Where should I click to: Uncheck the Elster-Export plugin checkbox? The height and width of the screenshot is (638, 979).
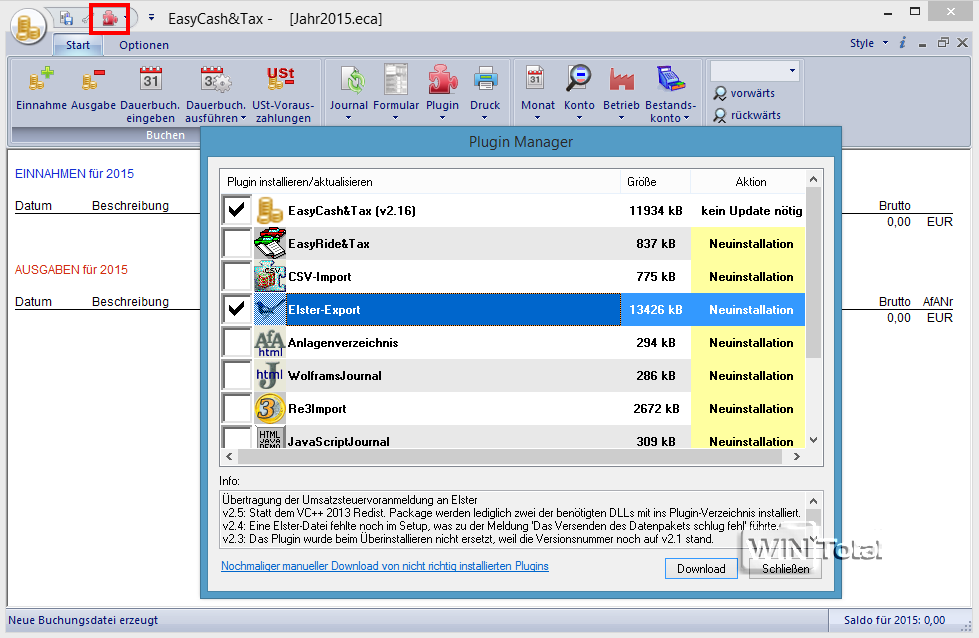(x=237, y=309)
